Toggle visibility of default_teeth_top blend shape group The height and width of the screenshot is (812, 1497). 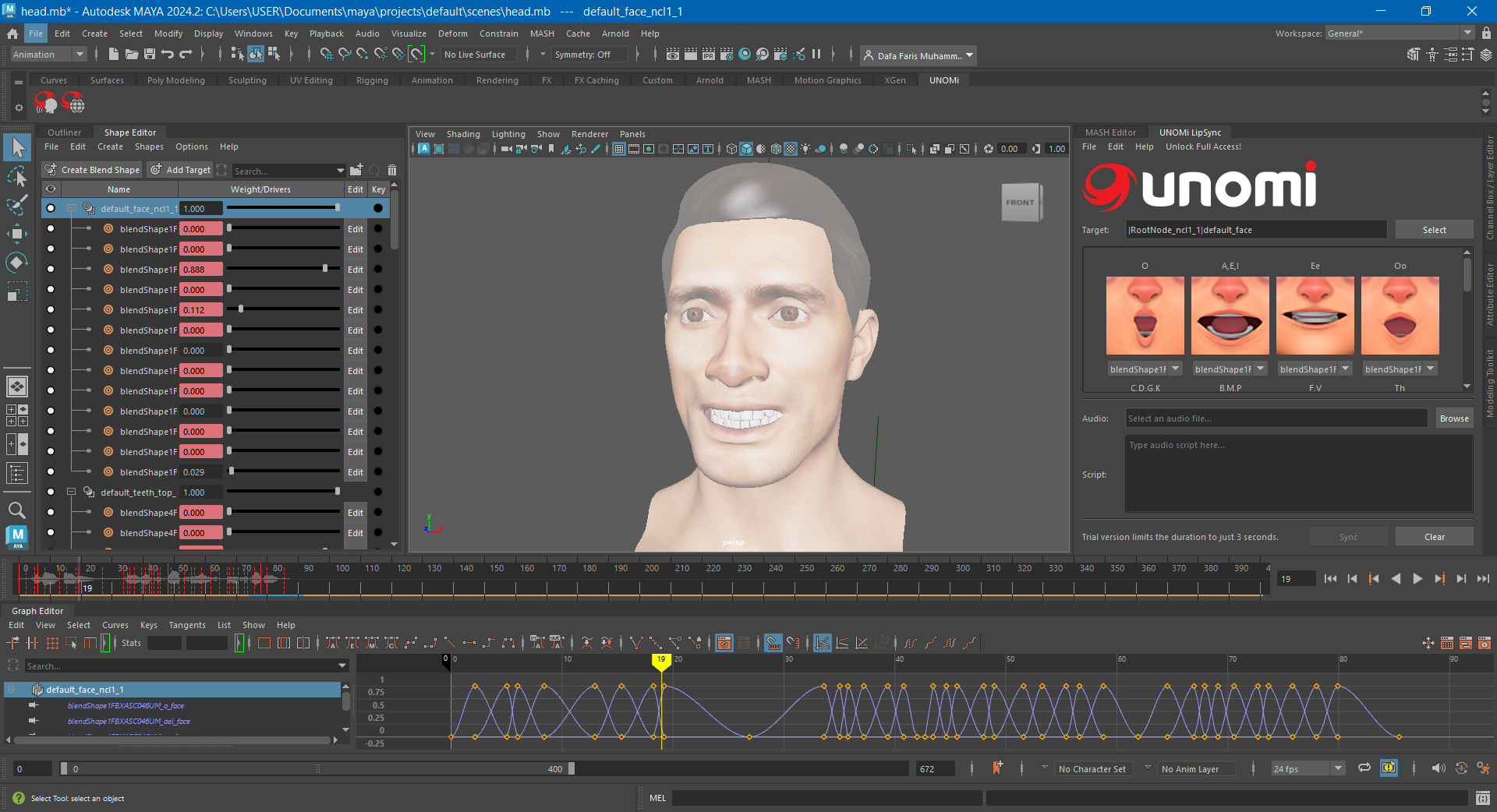pos(51,492)
